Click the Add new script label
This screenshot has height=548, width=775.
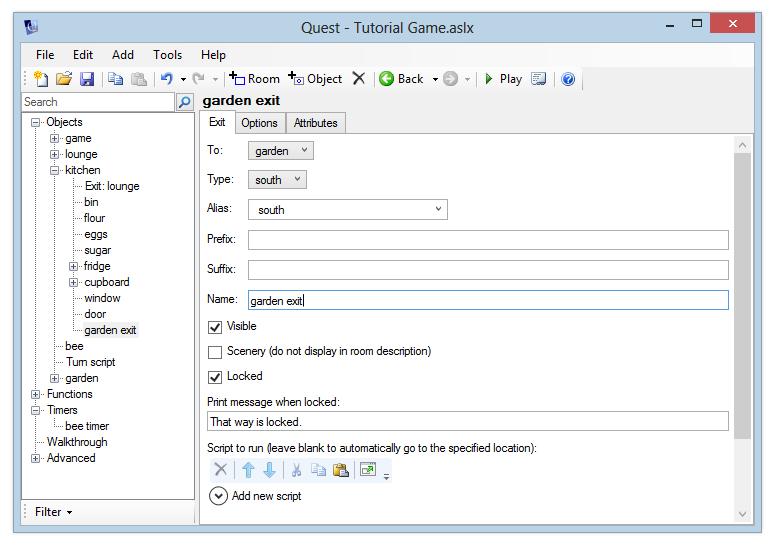(x=266, y=496)
